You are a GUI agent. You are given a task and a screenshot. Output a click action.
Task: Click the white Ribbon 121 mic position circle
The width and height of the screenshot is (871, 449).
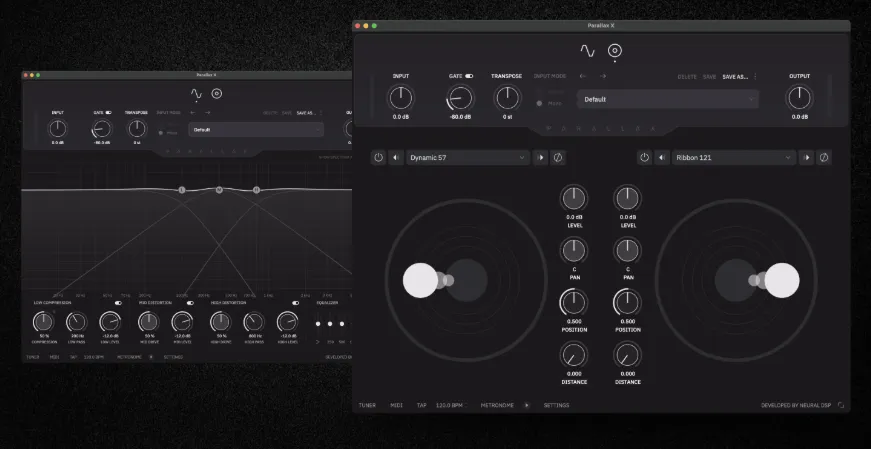[x=782, y=281]
